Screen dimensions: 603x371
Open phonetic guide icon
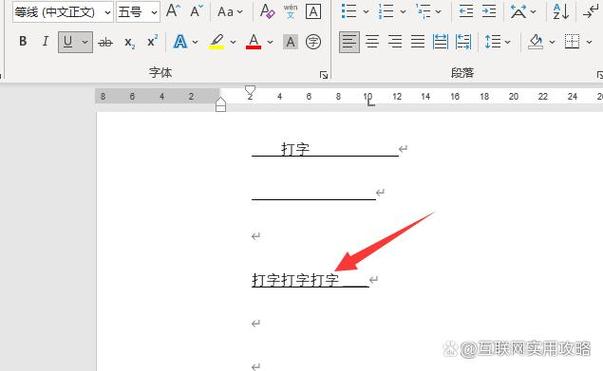pyautogui.click(x=290, y=11)
